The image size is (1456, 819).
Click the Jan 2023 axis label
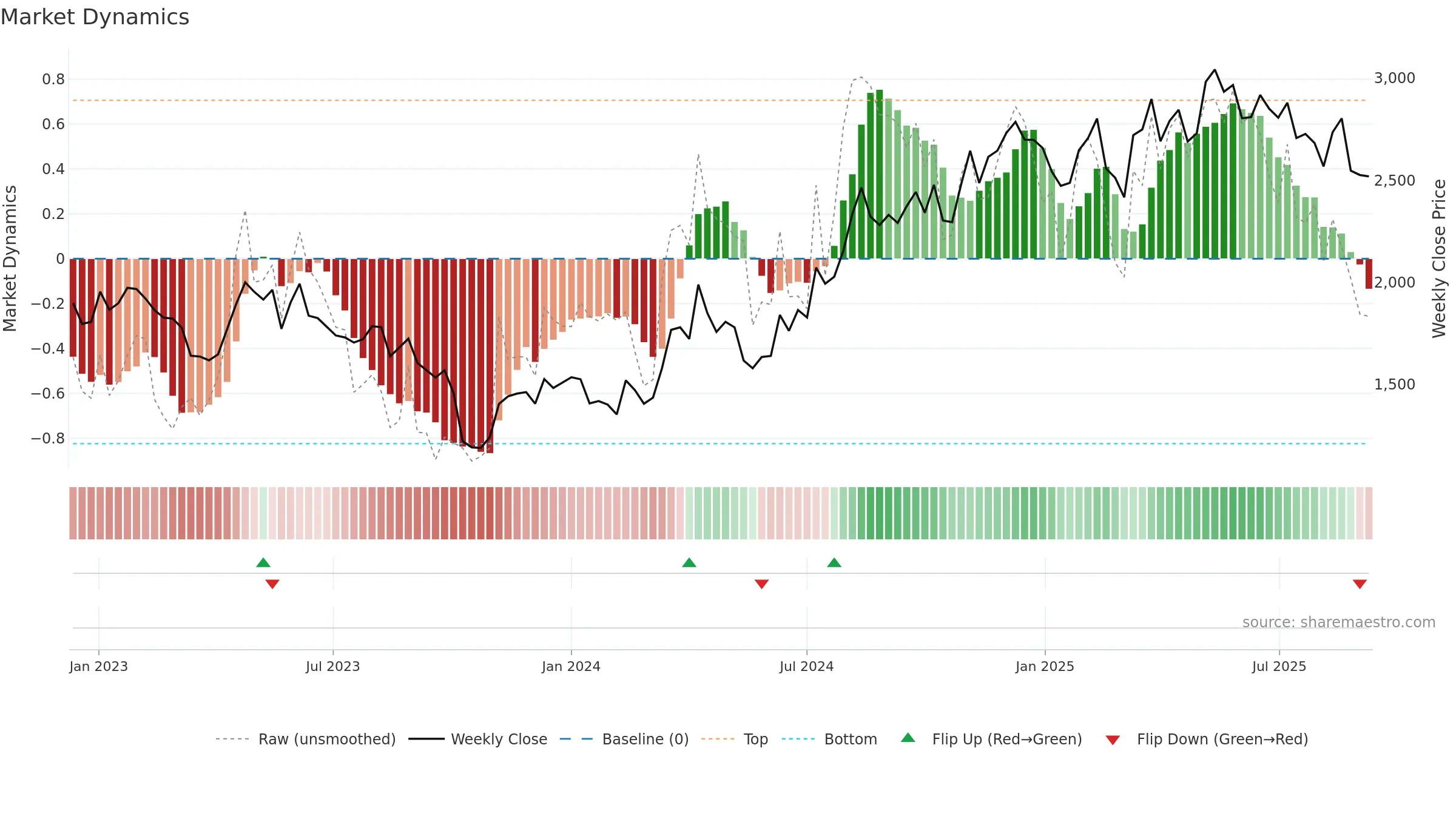[98, 666]
